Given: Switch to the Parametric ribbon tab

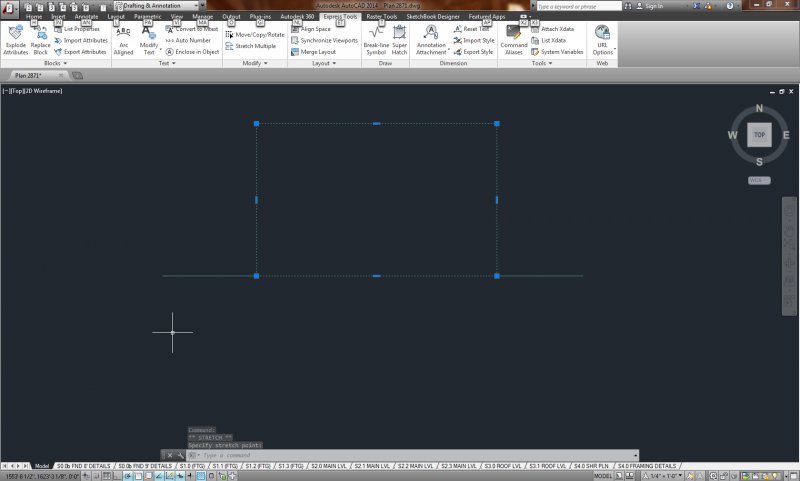Looking at the screenshot, I should point(147,17).
